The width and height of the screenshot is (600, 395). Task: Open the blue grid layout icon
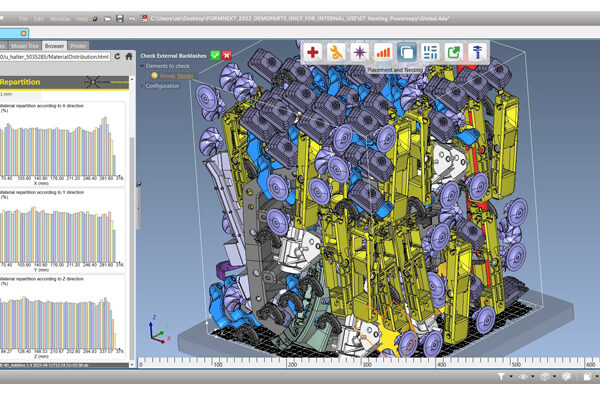pyautogui.click(x=430, y=52)
